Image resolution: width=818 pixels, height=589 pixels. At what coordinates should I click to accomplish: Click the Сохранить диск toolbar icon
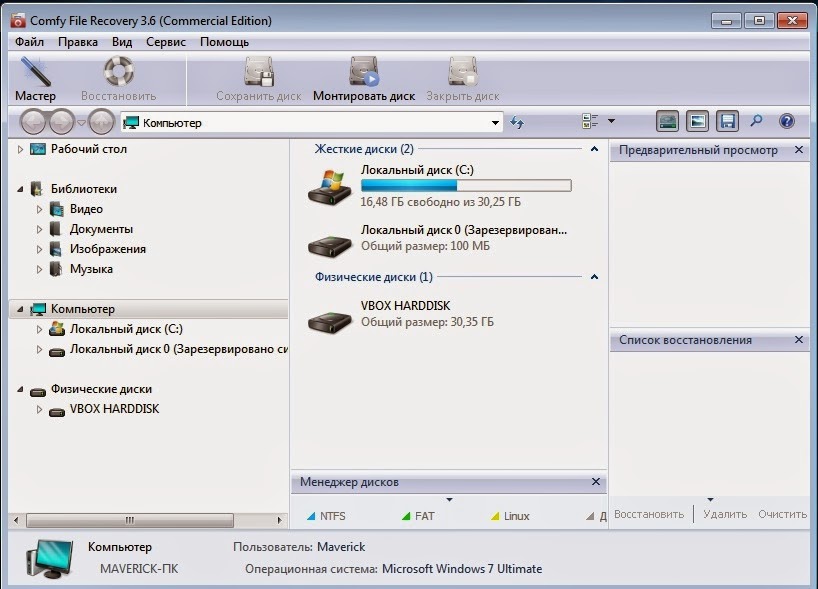pyautogui.click(x=259, y=71)
